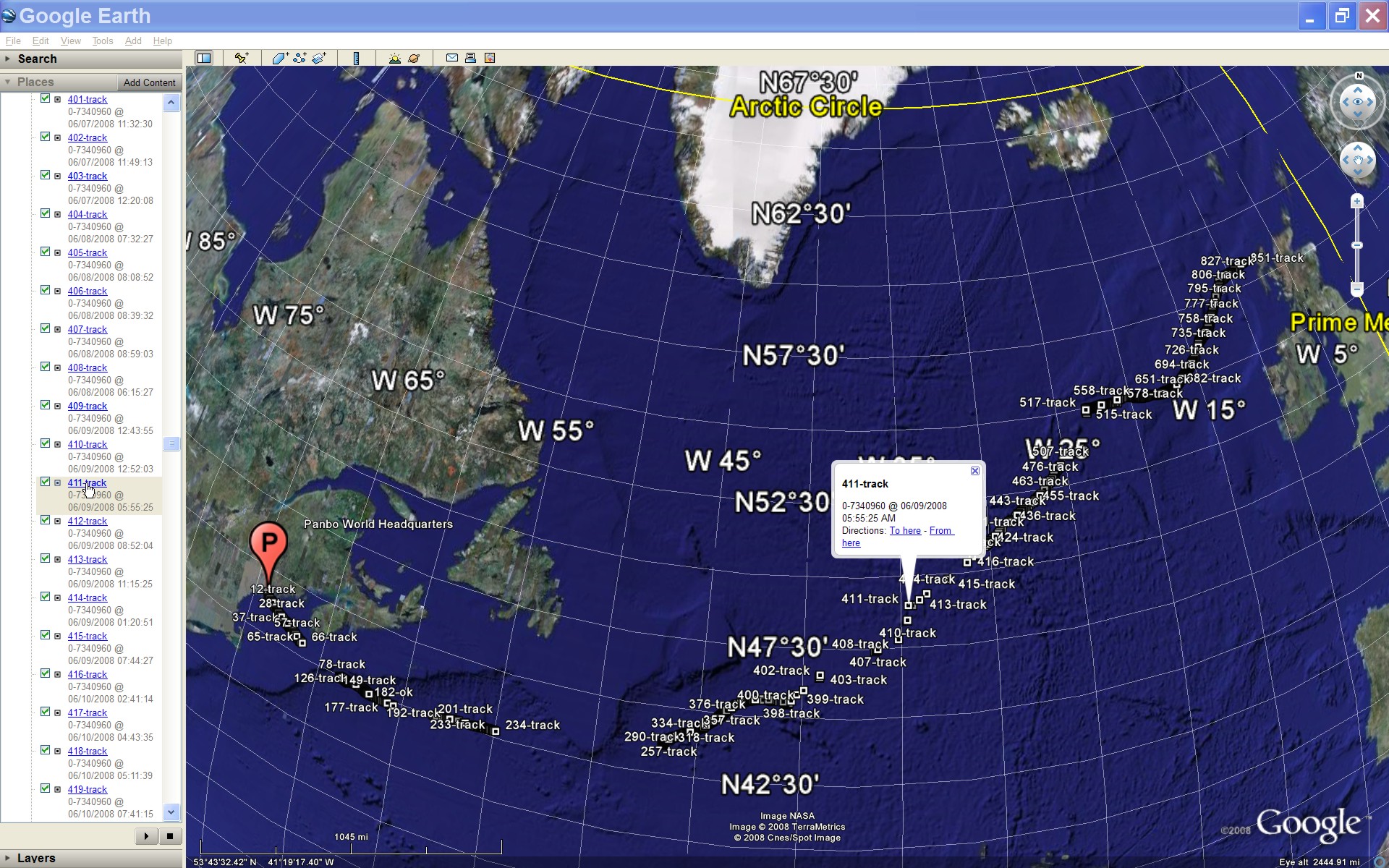Click the Add Image Overlay icon
This screenshot has width=1389, height=868.
point(319,58)
